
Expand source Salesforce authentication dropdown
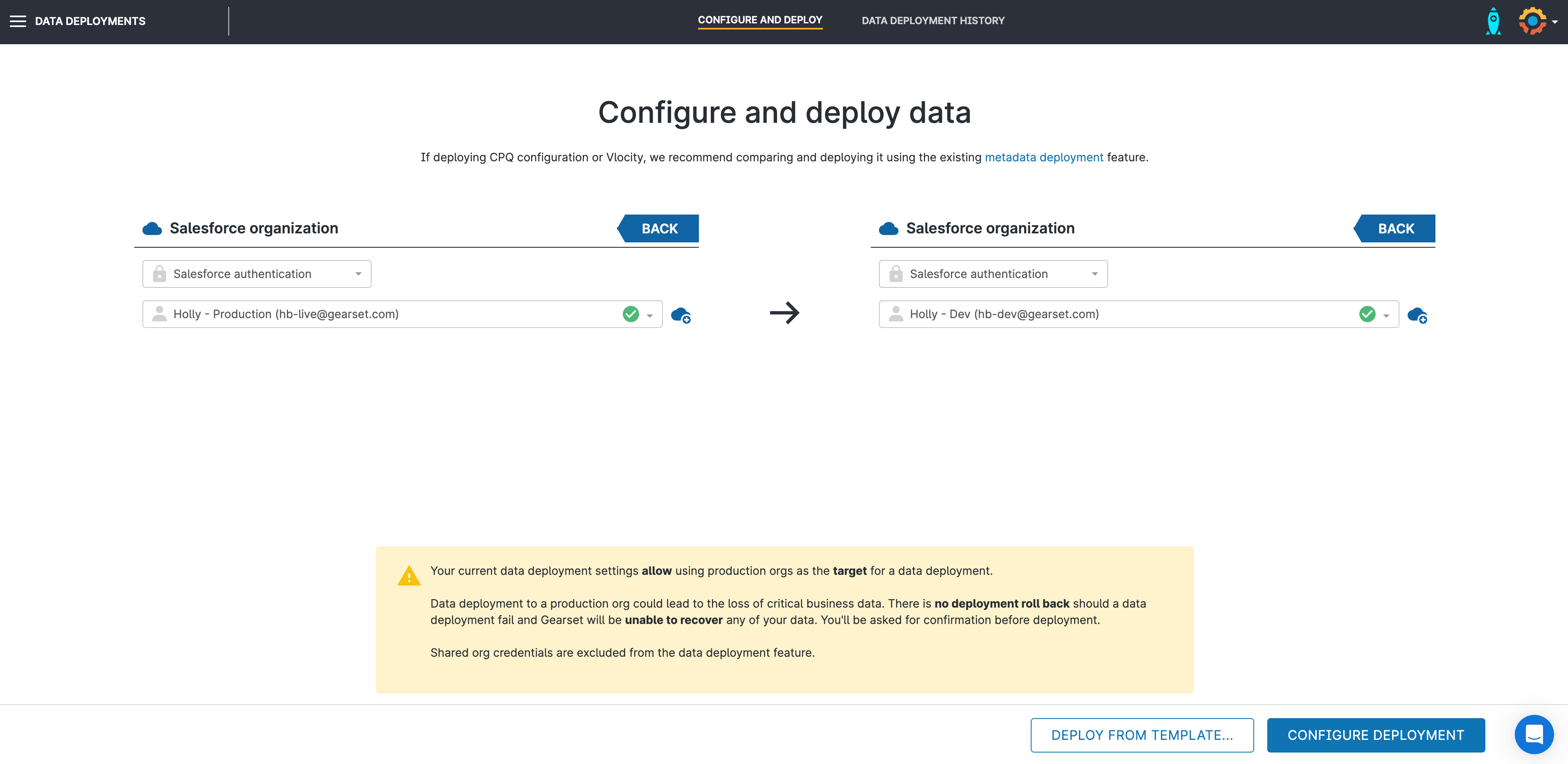pyautogui.click(x=257, y=274)
